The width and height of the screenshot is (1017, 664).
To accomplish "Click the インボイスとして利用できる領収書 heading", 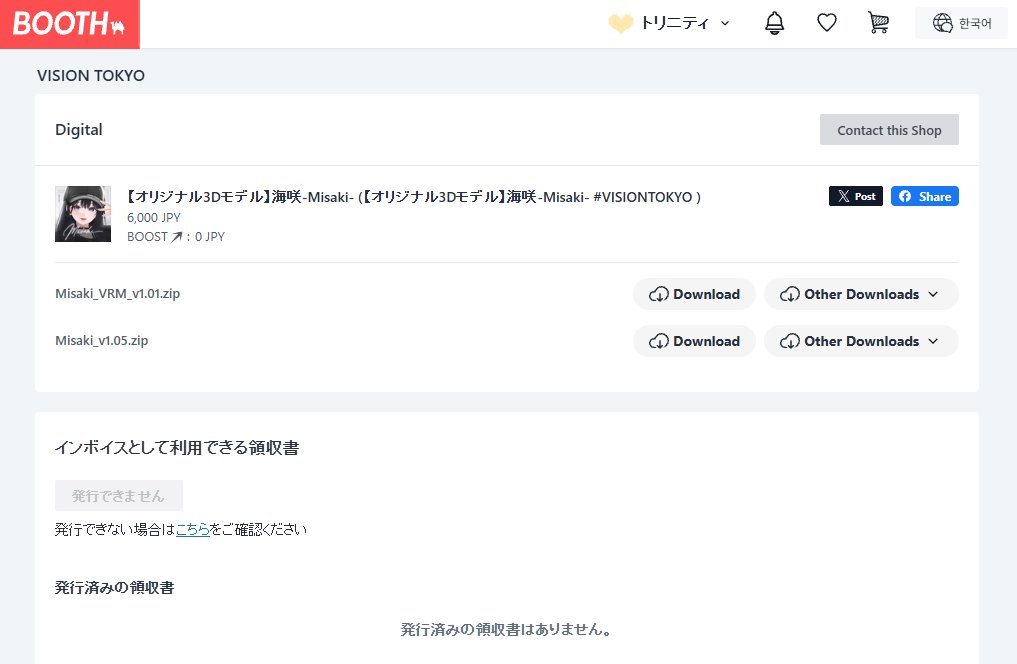I will [x=177, y=447].
